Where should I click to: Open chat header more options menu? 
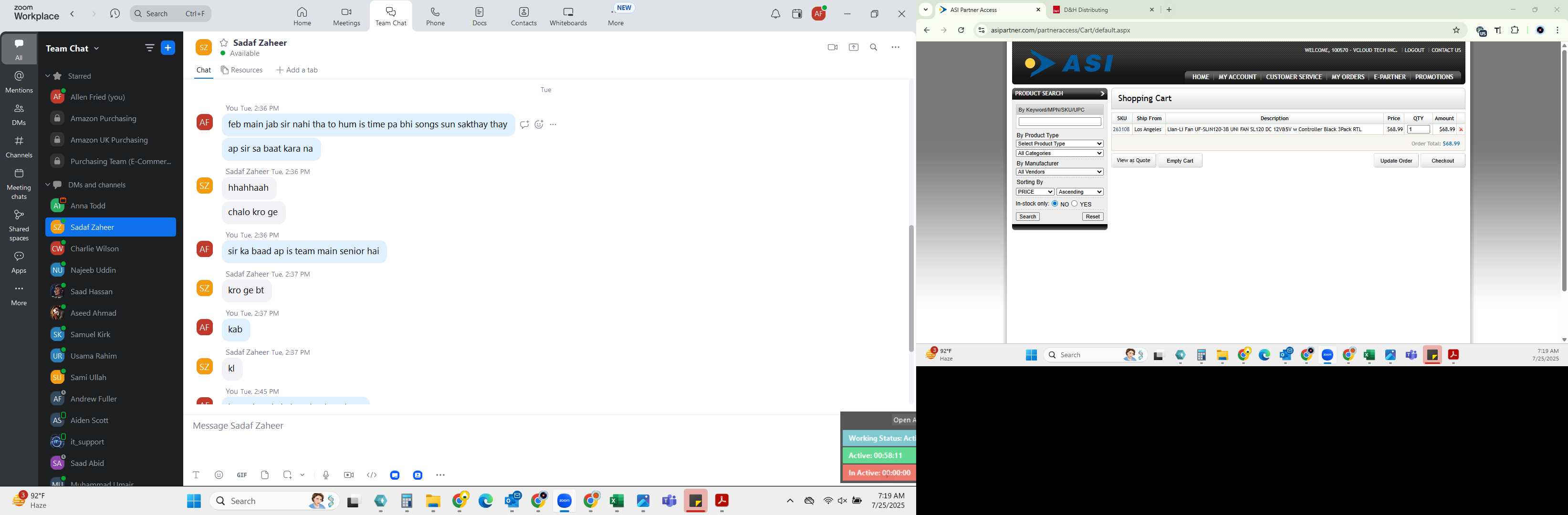pyautogui.click(x=895, y=47)
